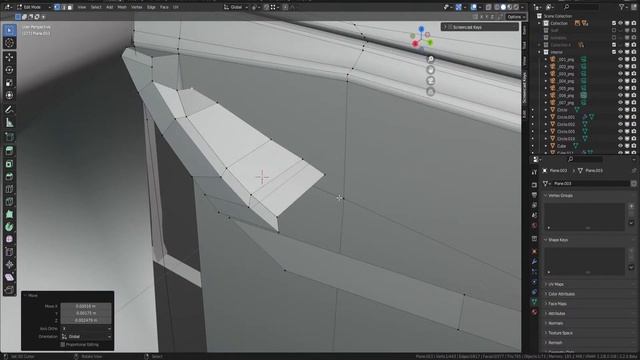640x360 pixels.
Task: Switch to edge select mode
Action: click(63, 7)
